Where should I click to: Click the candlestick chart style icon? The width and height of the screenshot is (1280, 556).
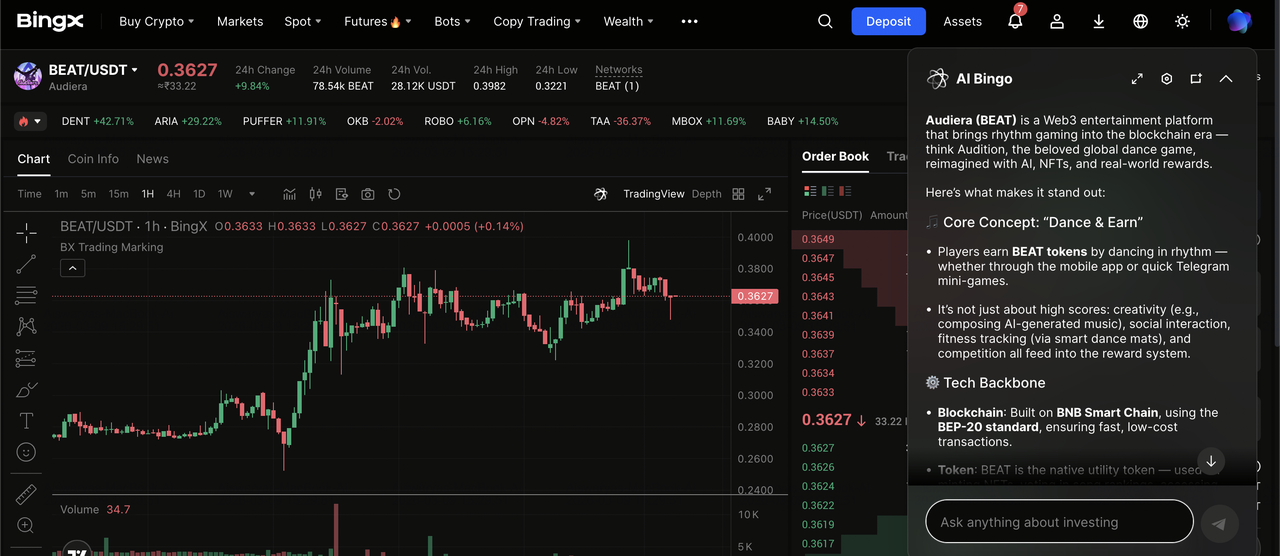(316, 194)
